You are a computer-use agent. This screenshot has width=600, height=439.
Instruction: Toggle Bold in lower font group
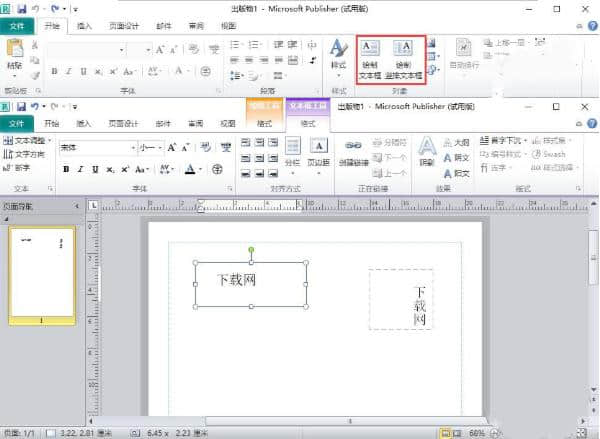pyautogui.click(x=66, y=169)
